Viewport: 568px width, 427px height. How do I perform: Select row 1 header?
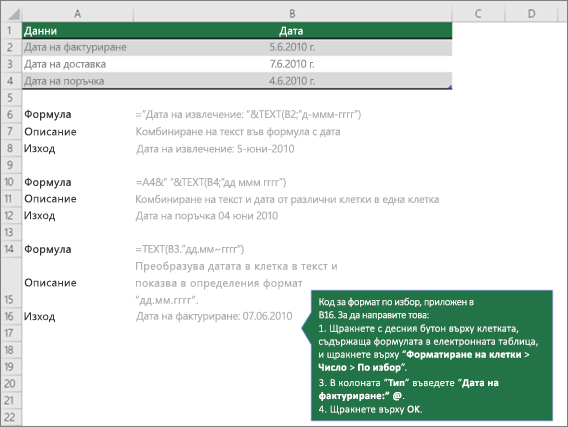[10, 30]
